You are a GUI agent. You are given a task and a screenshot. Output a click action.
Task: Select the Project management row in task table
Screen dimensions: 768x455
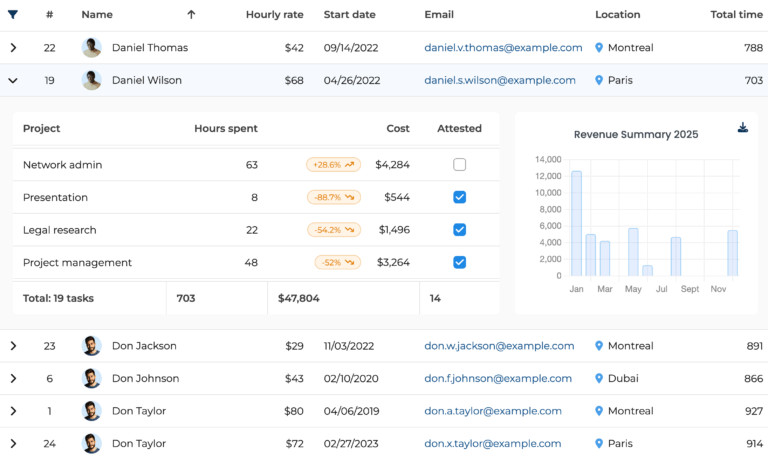point(77,263)
